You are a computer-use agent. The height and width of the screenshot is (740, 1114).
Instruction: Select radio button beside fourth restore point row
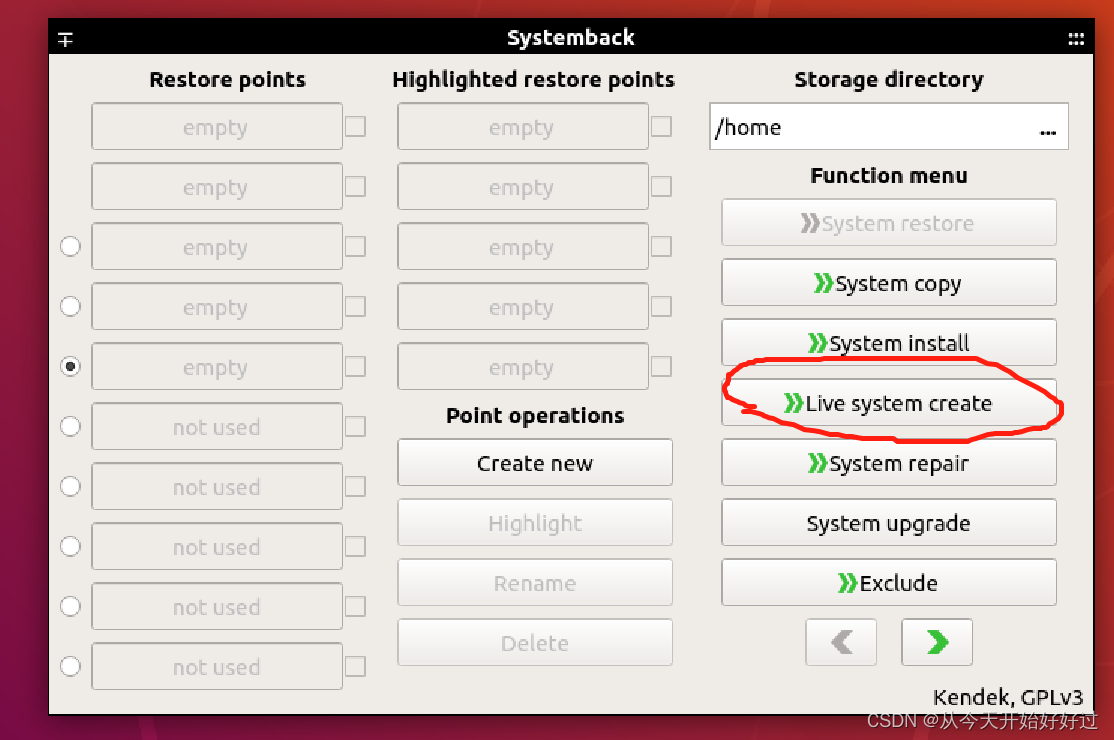70,306
